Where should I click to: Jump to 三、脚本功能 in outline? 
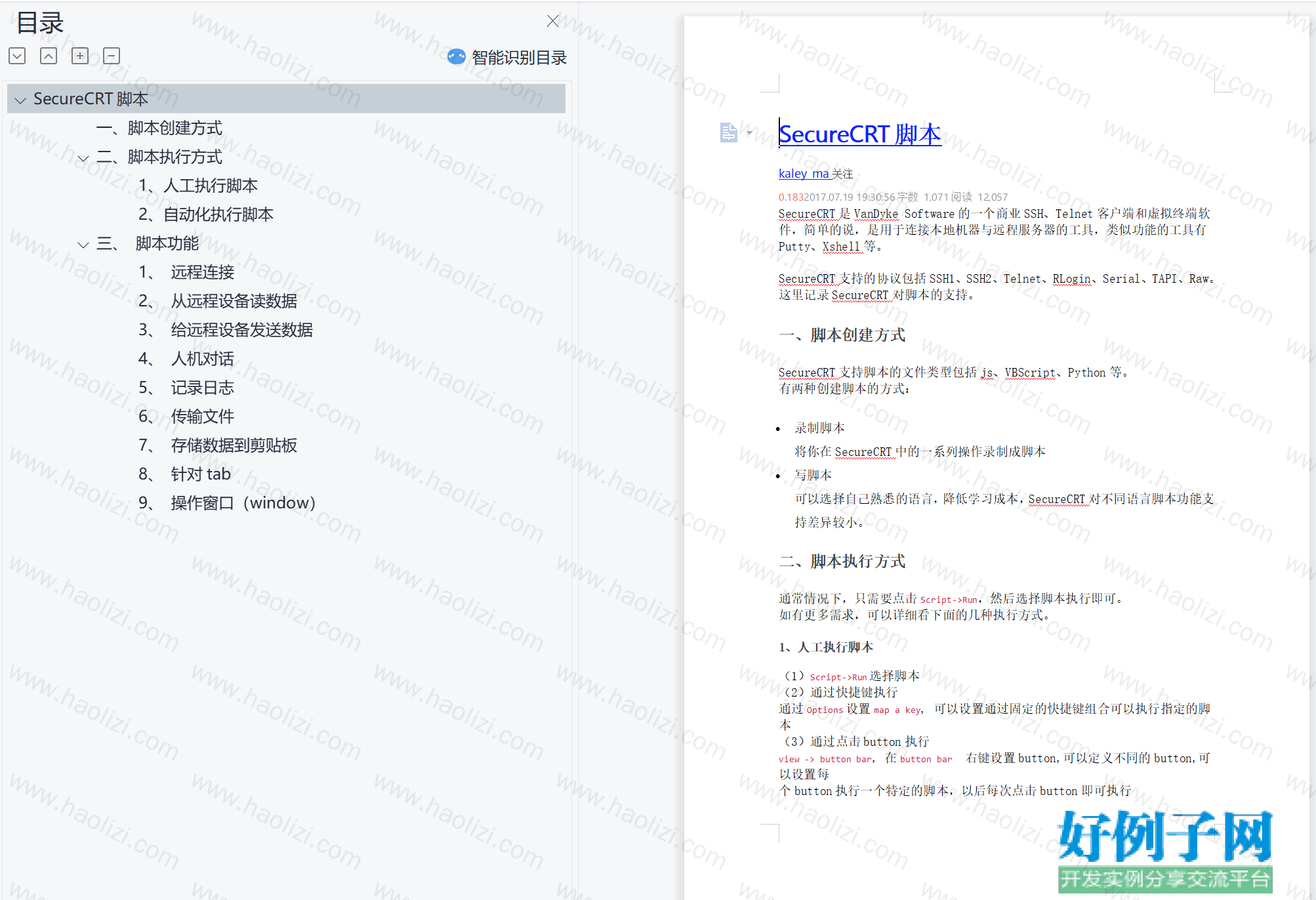pyautogui.click(x=148, y=243)
